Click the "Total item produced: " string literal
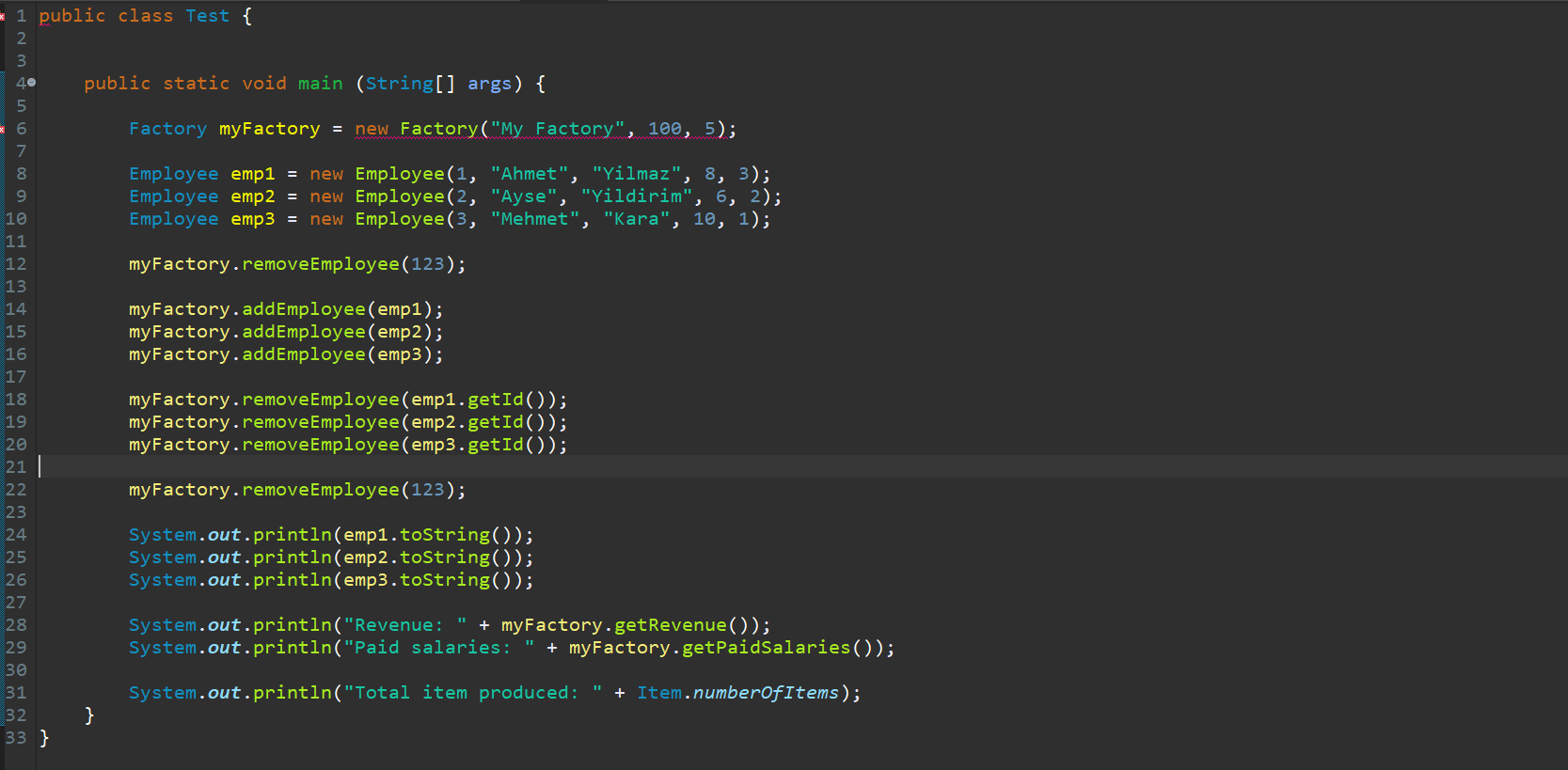 [x=473, y=693]
